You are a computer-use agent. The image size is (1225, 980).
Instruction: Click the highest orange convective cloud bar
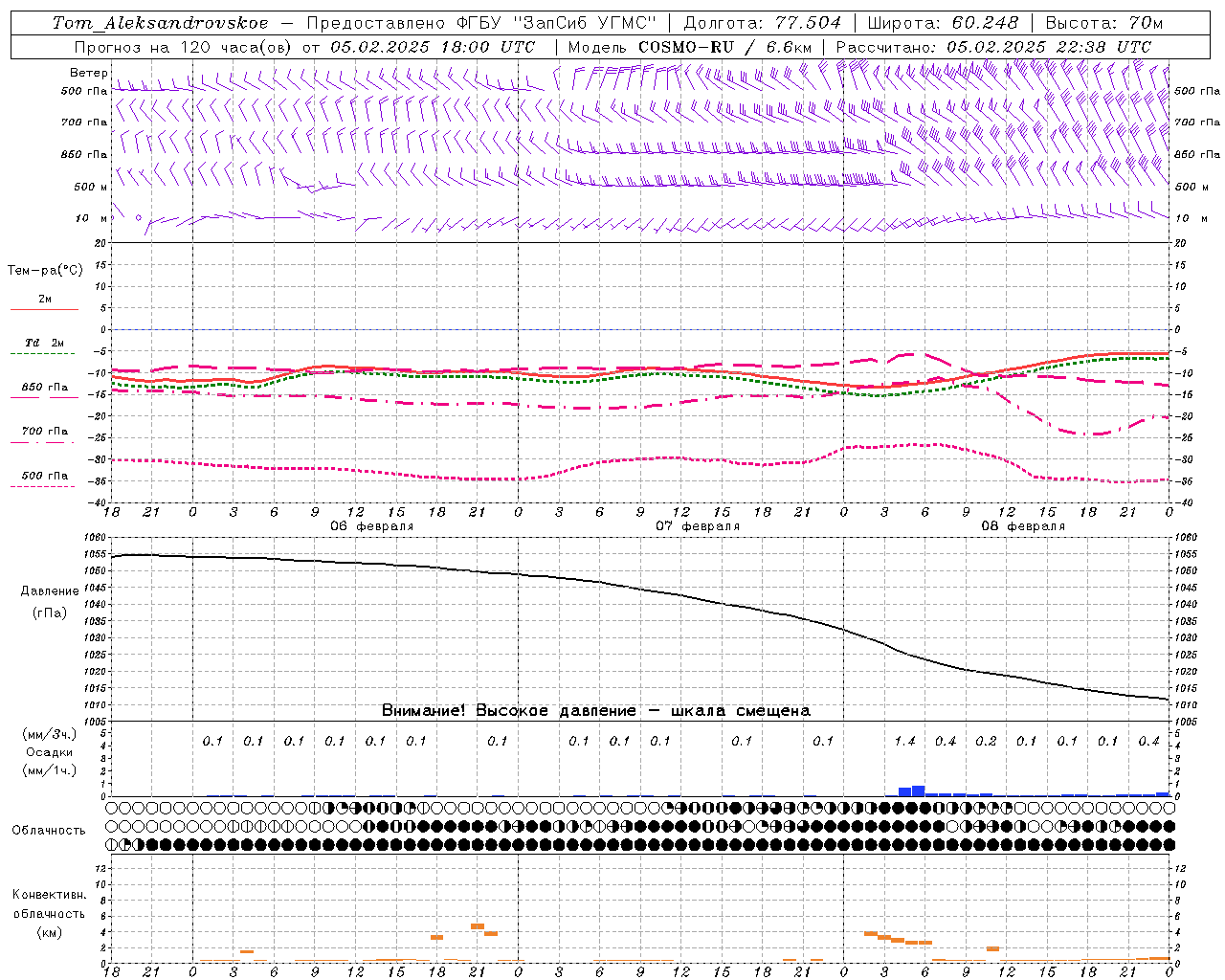coord(477,926)
